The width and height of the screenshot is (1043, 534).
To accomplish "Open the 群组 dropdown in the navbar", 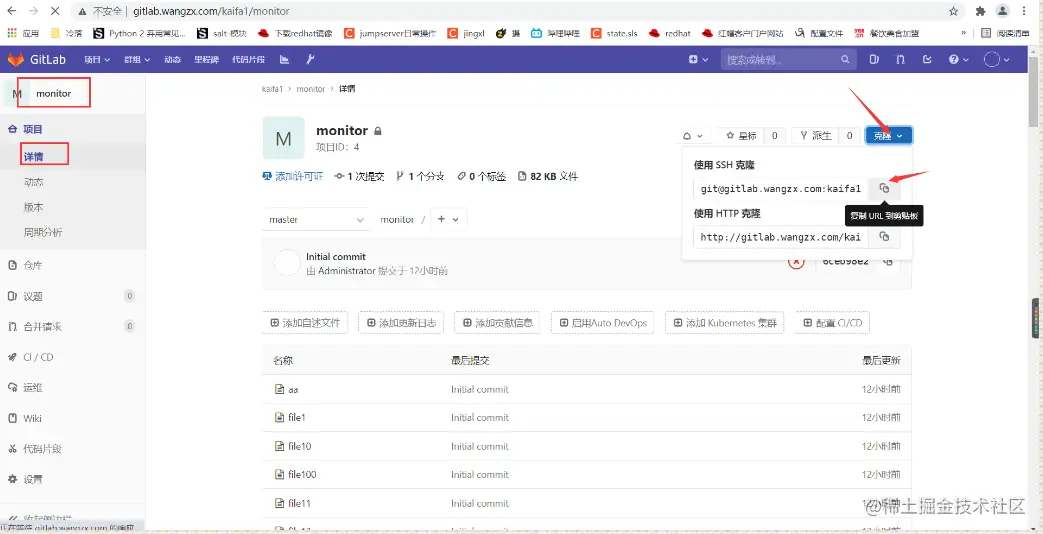I will (137, 59).
